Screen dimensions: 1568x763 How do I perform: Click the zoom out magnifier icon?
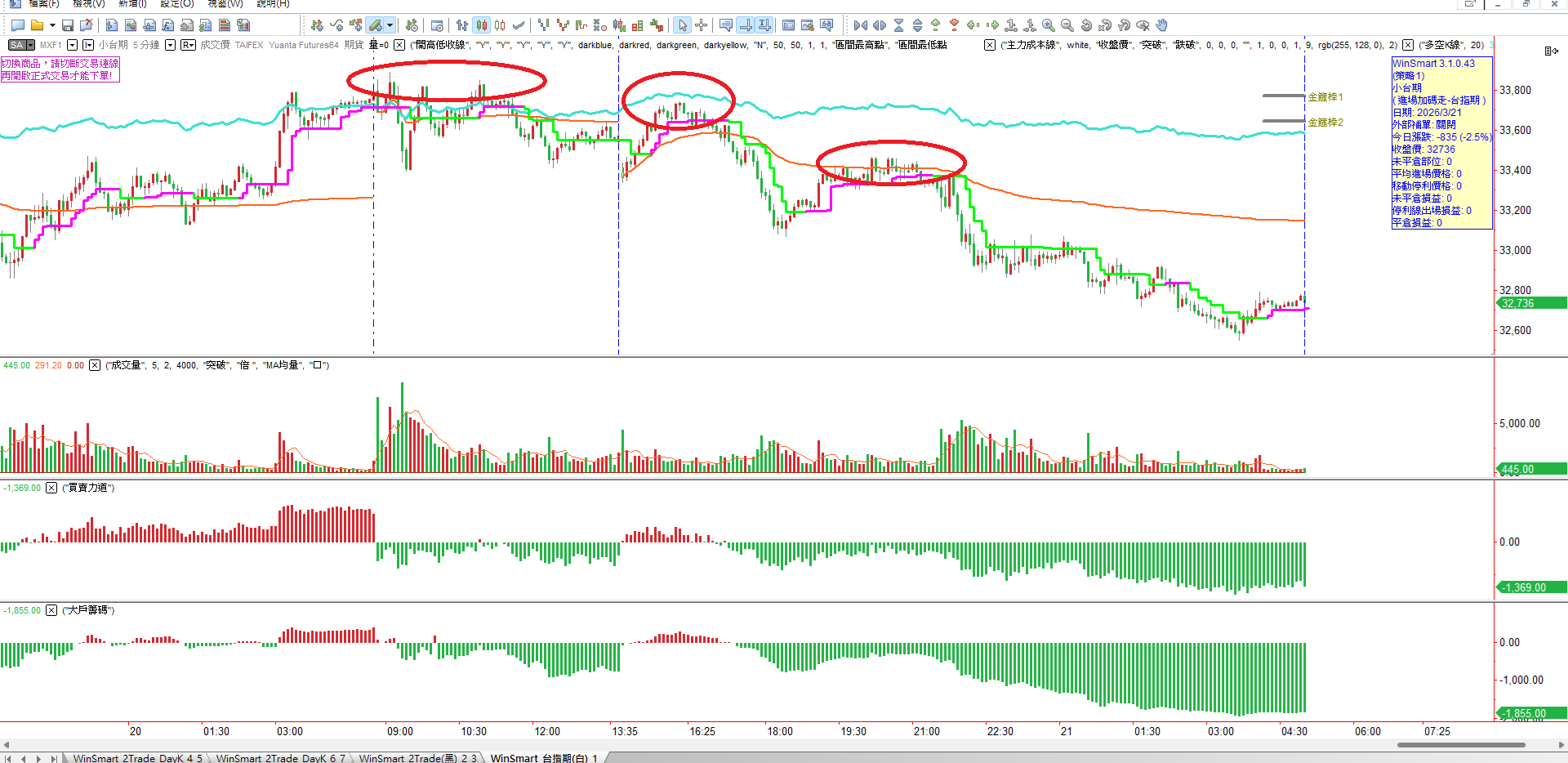[1067, 25]
